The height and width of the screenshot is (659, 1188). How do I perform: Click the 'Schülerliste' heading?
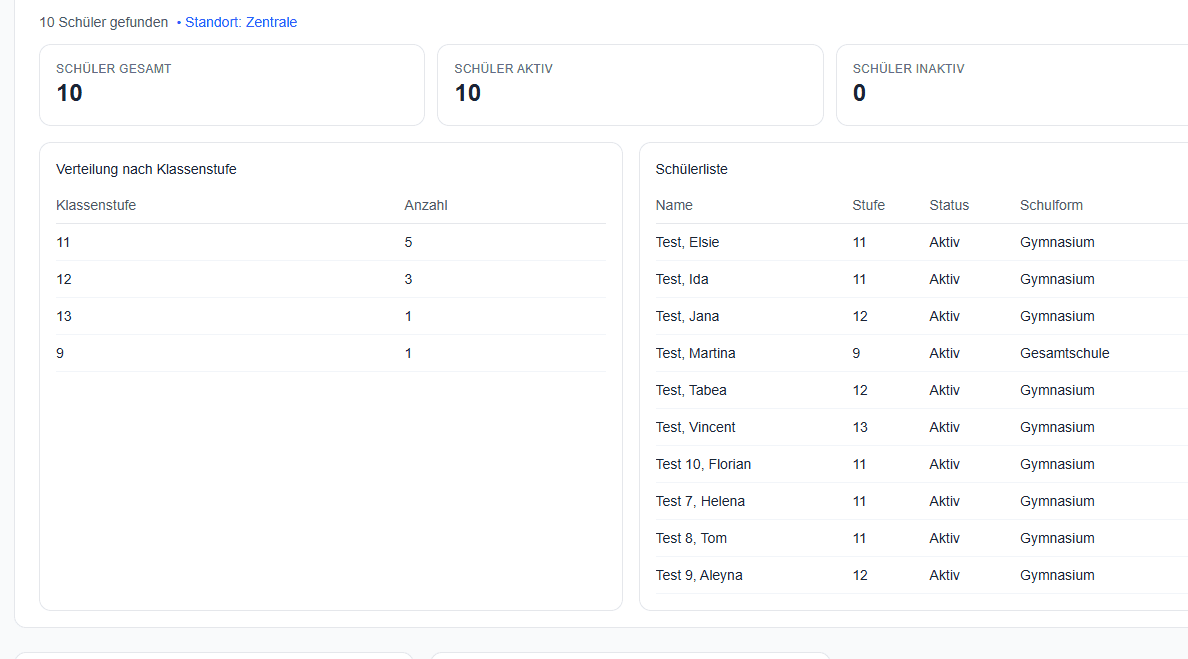(x=692, y=169)
